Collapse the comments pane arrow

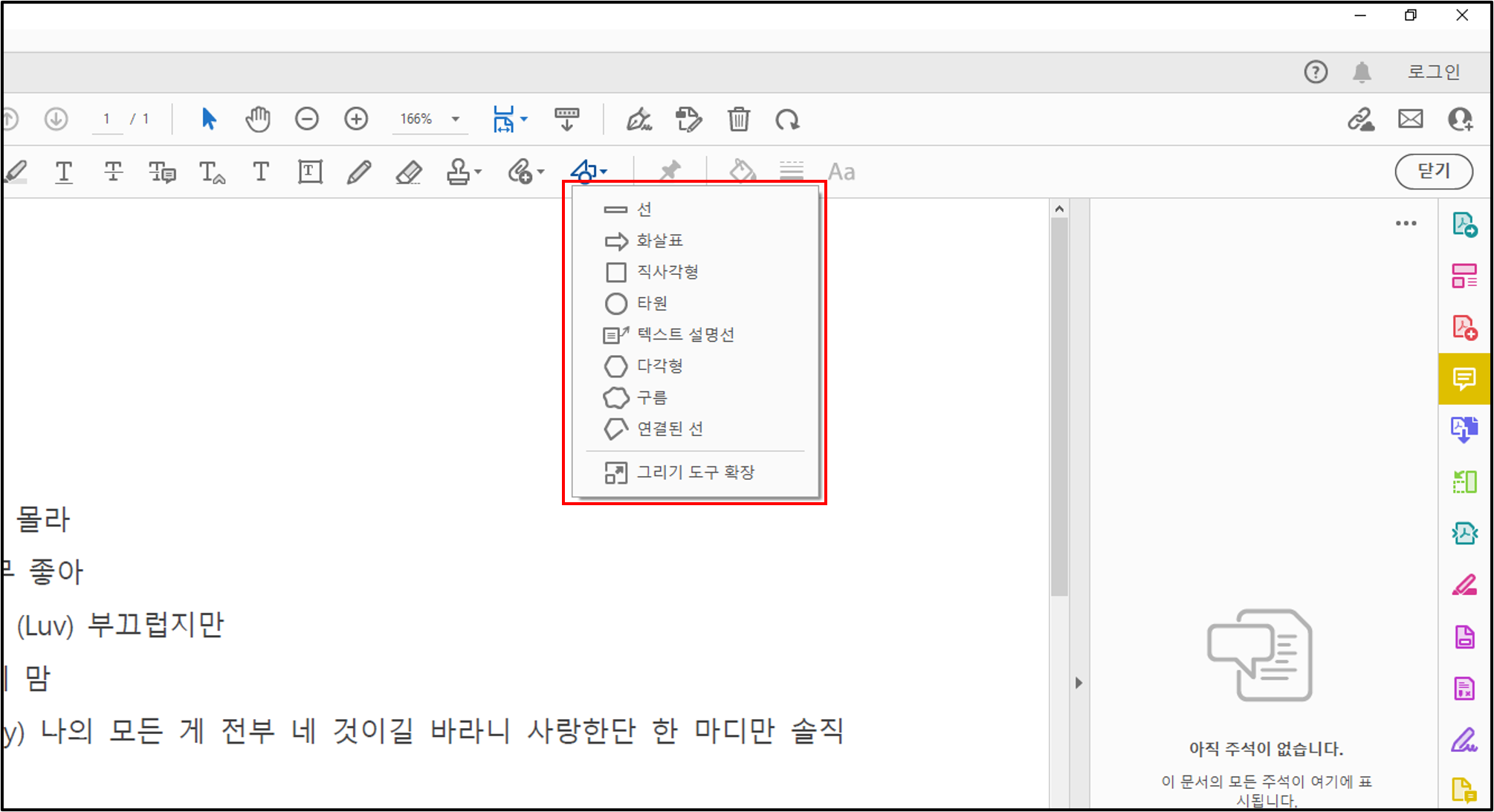[1079, 683]
